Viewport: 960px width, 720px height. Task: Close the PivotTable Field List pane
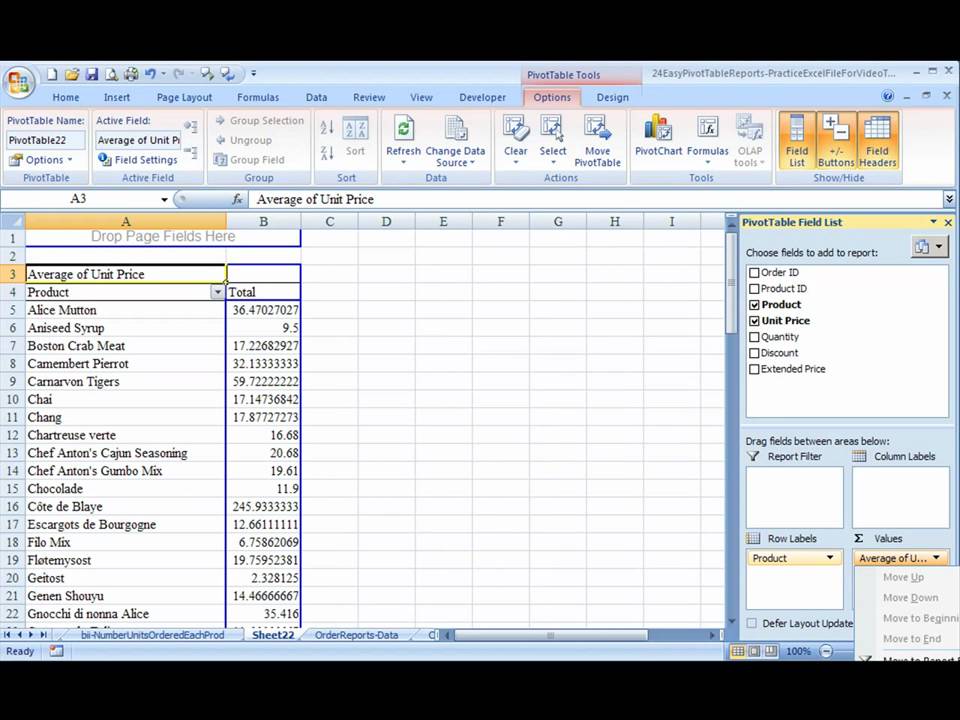(948, 222)
